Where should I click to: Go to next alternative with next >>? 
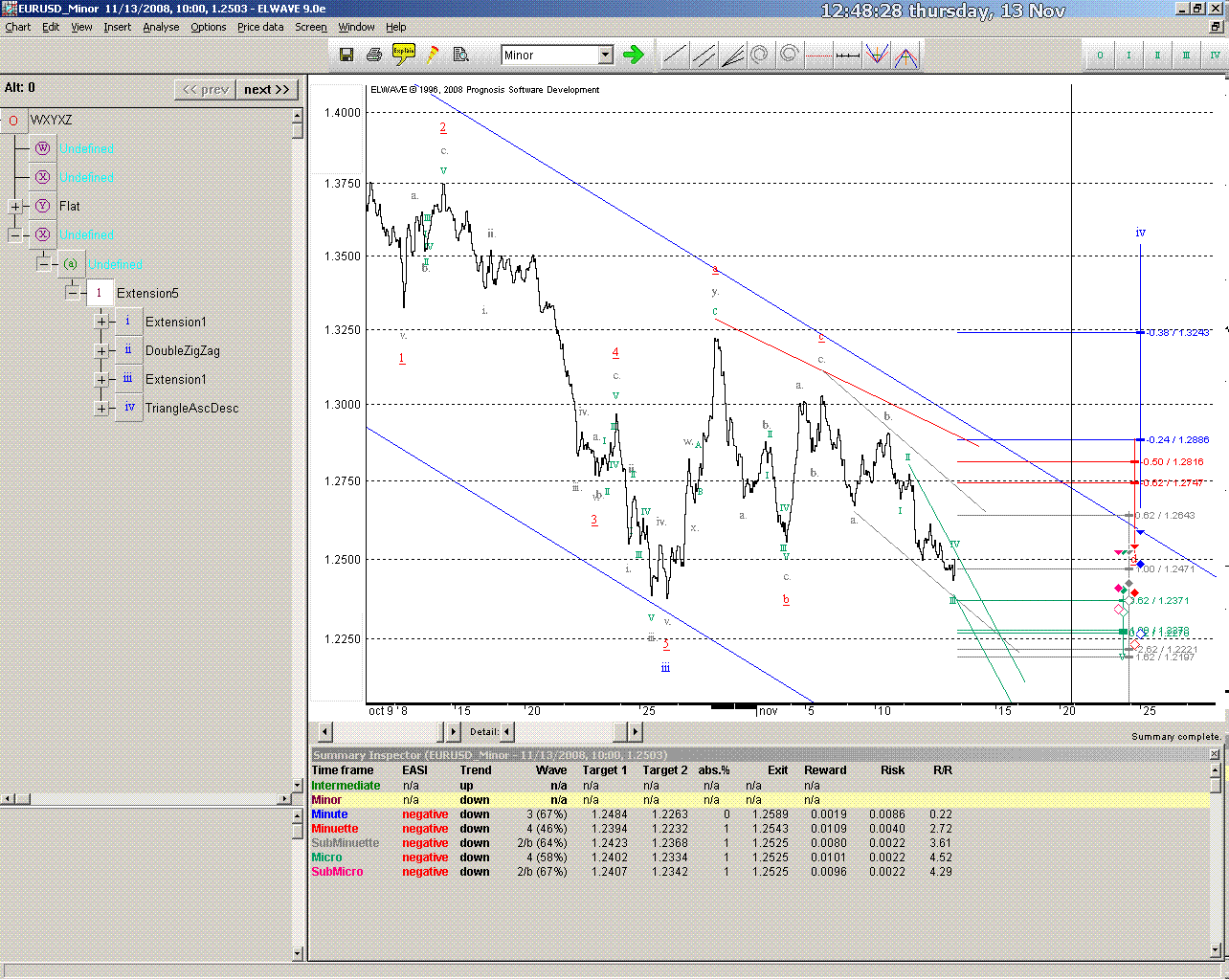266,89
